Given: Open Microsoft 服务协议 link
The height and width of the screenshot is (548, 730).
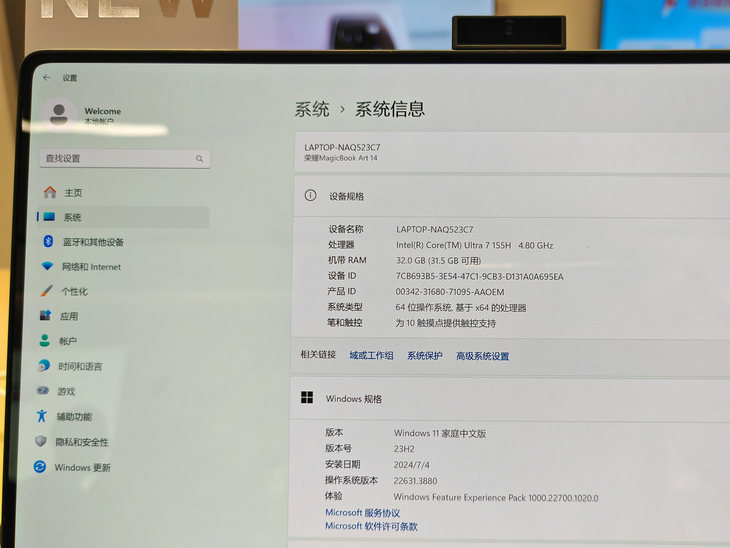Looking at the screenshot, I should [362, 513].
